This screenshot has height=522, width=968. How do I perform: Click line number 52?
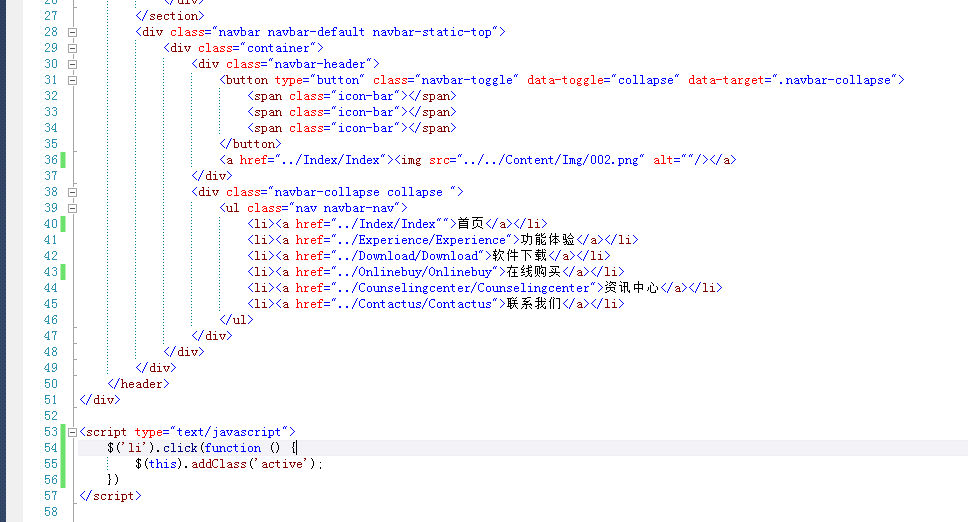(x=51, y=416)
